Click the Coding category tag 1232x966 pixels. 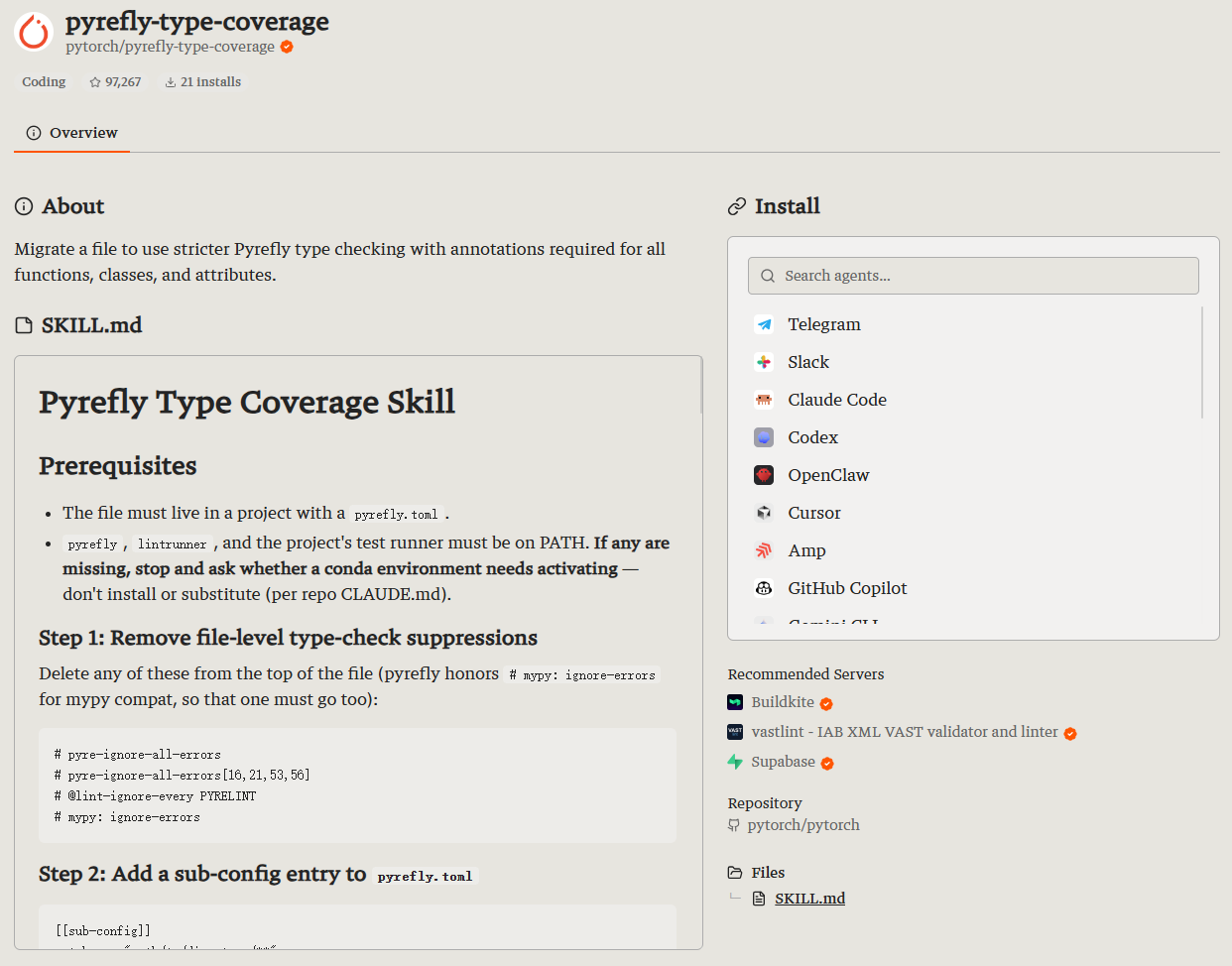click(44, 82)
